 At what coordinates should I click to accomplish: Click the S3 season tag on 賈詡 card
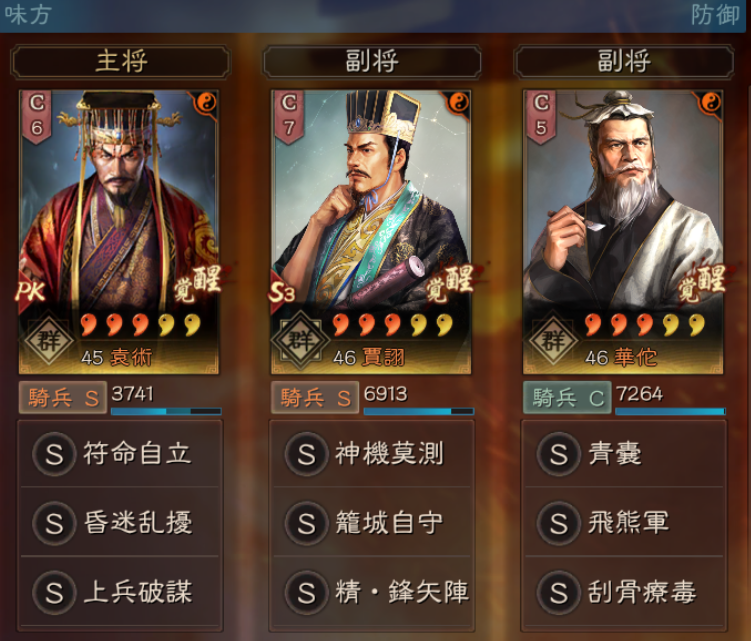point(282,291)
